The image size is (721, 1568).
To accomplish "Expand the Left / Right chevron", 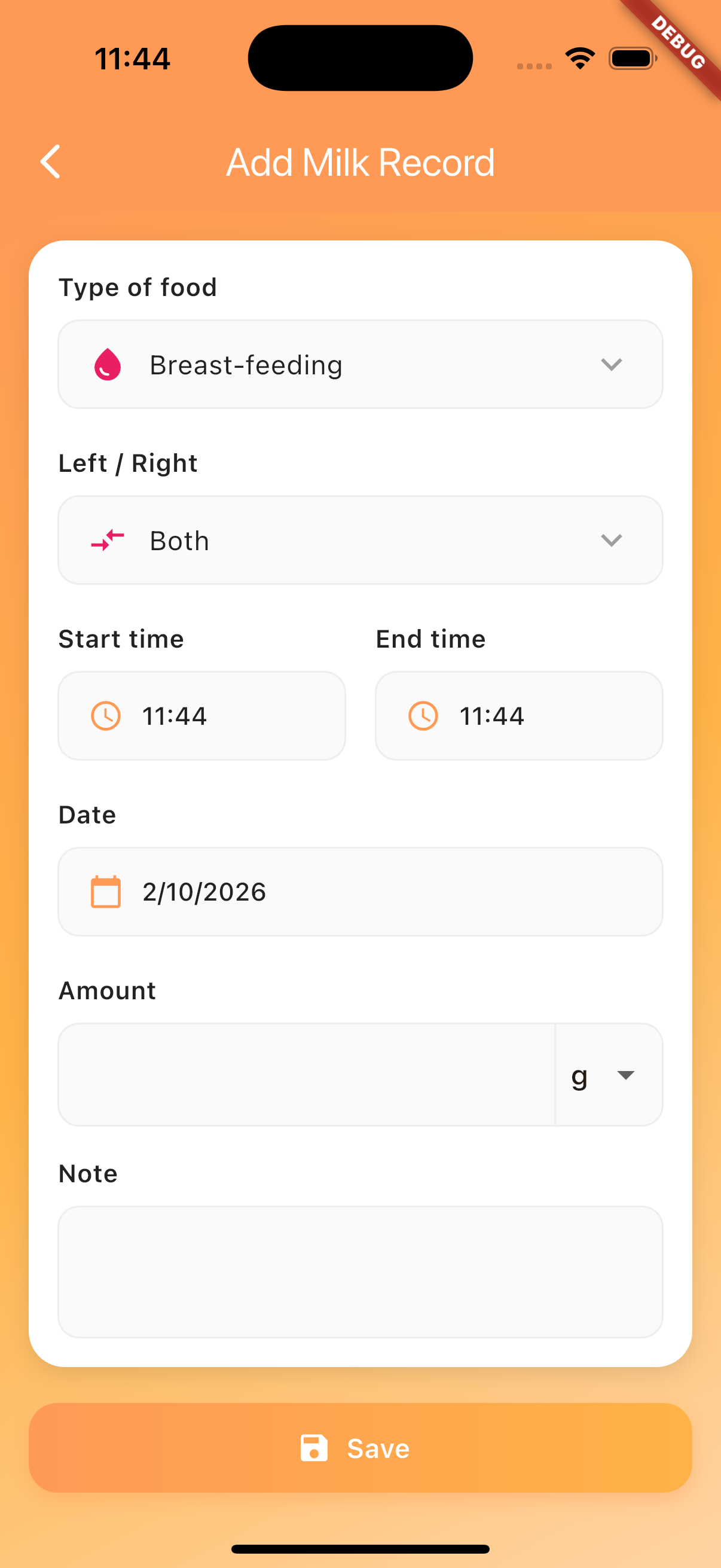I will [x=611, y=540].
